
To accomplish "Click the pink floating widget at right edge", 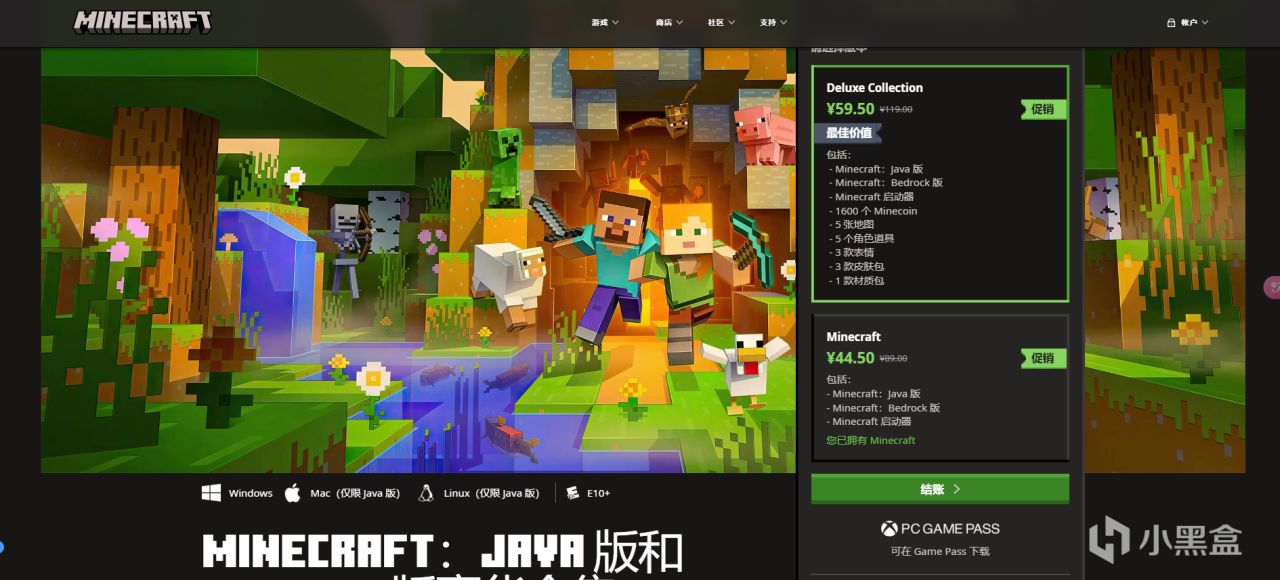I will [x=1272, y=287].
